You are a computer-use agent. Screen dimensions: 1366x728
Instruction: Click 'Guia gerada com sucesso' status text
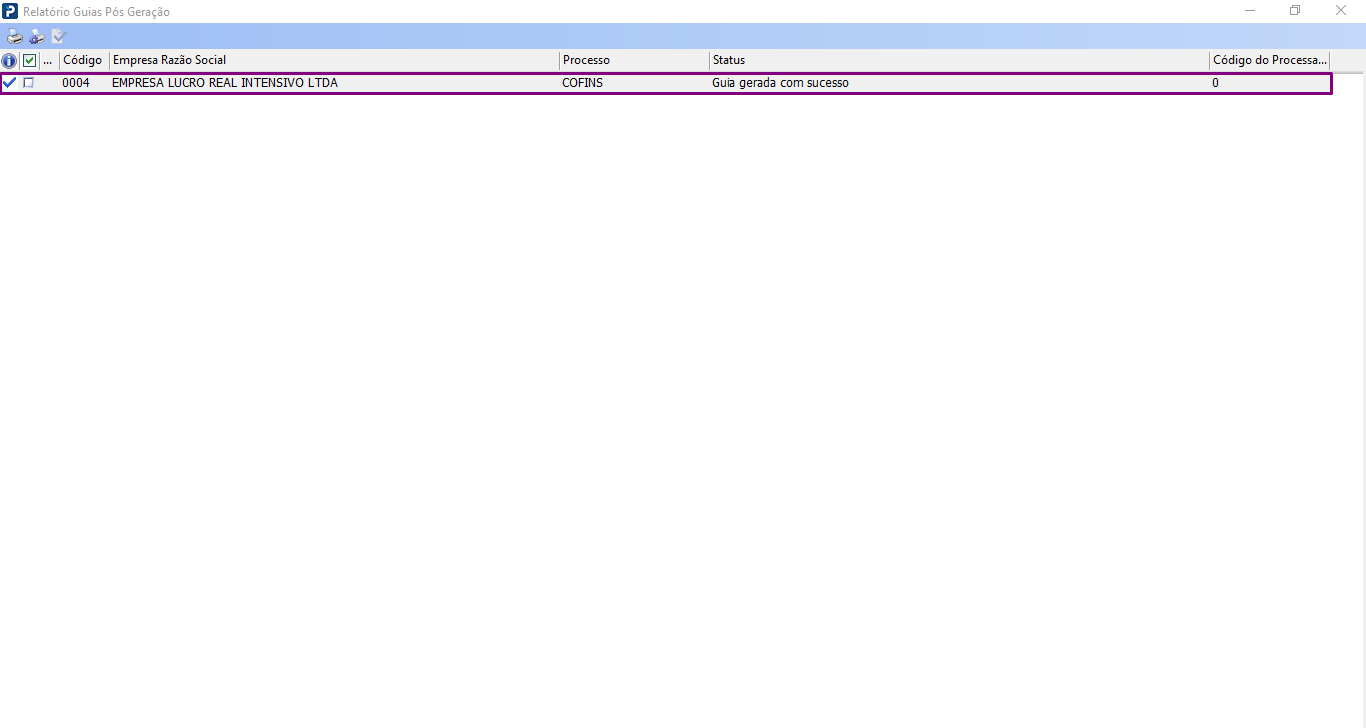(x=780, y=83)
